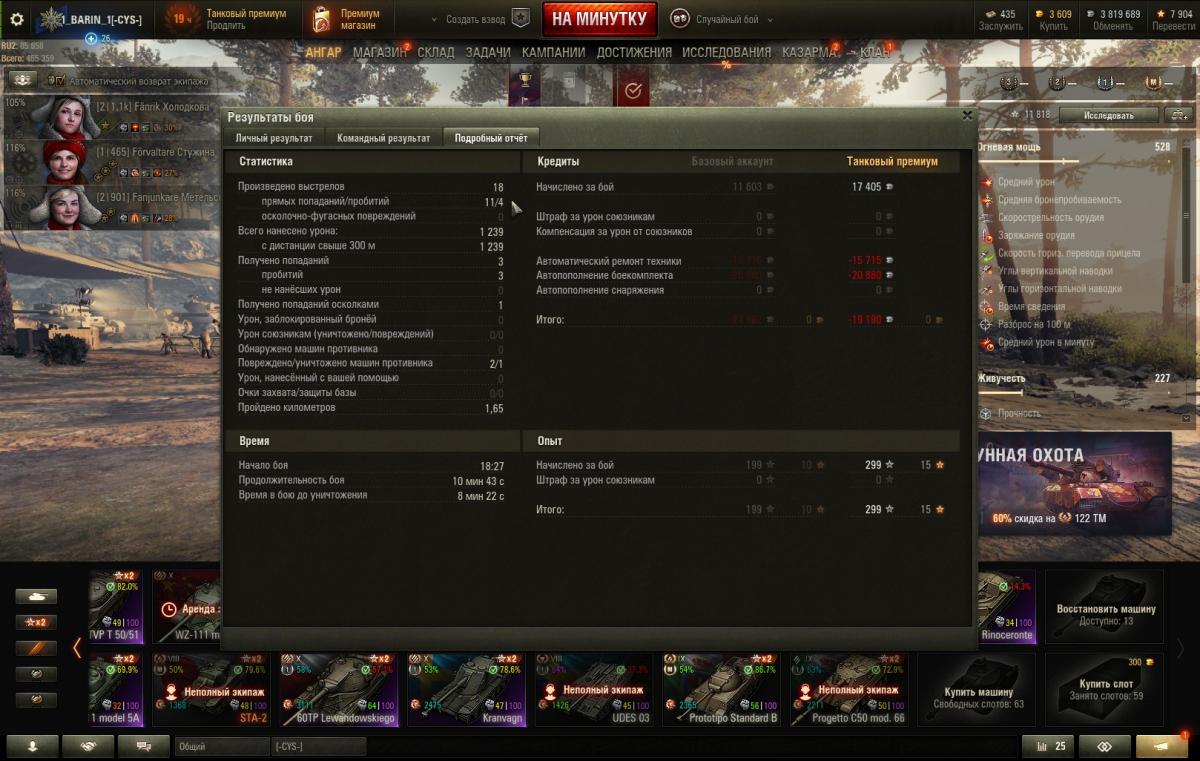Open the random battle mode selector
1200x761 pixels.
point(714,19)
